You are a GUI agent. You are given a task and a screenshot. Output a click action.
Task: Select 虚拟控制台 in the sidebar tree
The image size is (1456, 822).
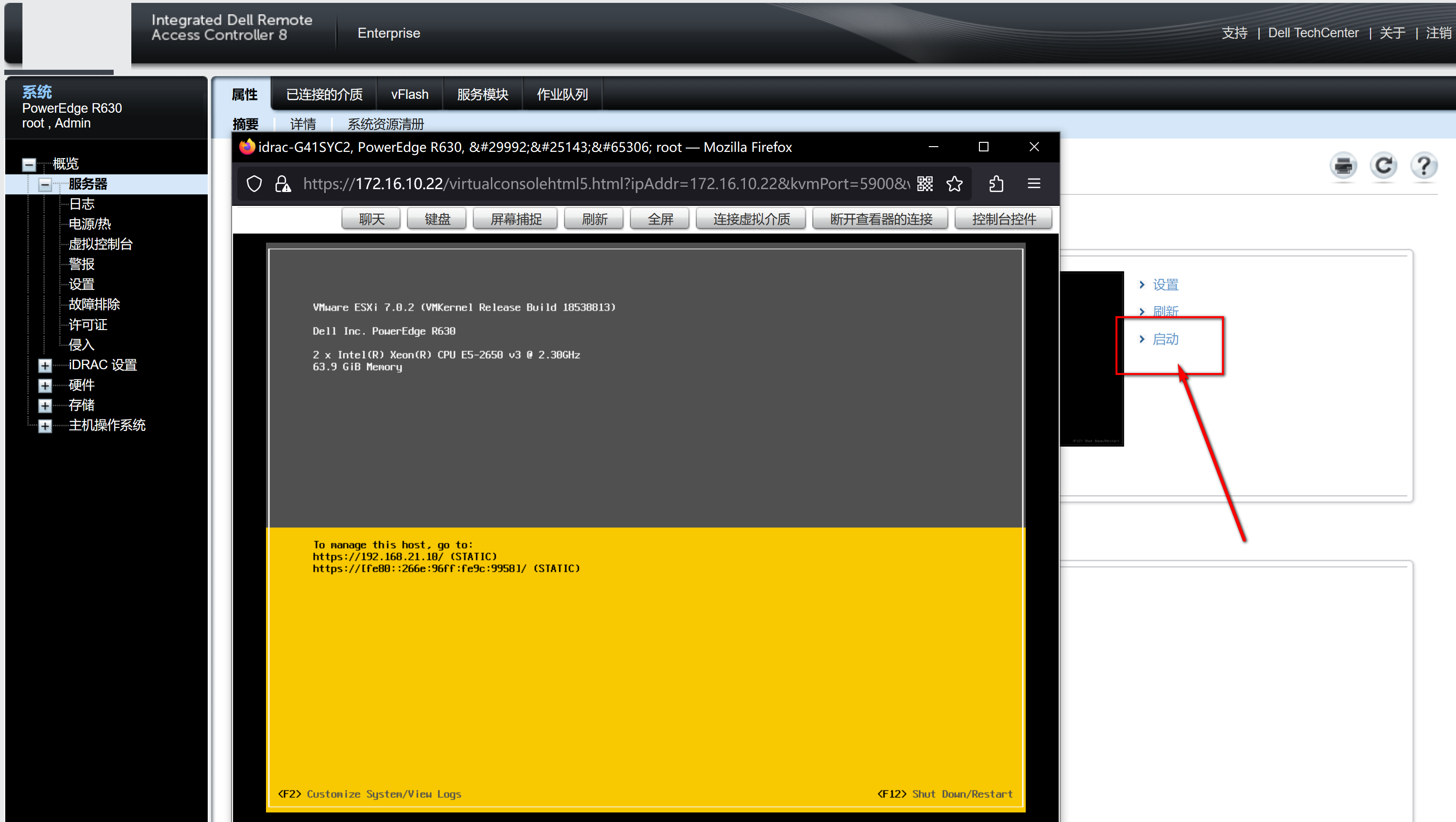[101, 244]
